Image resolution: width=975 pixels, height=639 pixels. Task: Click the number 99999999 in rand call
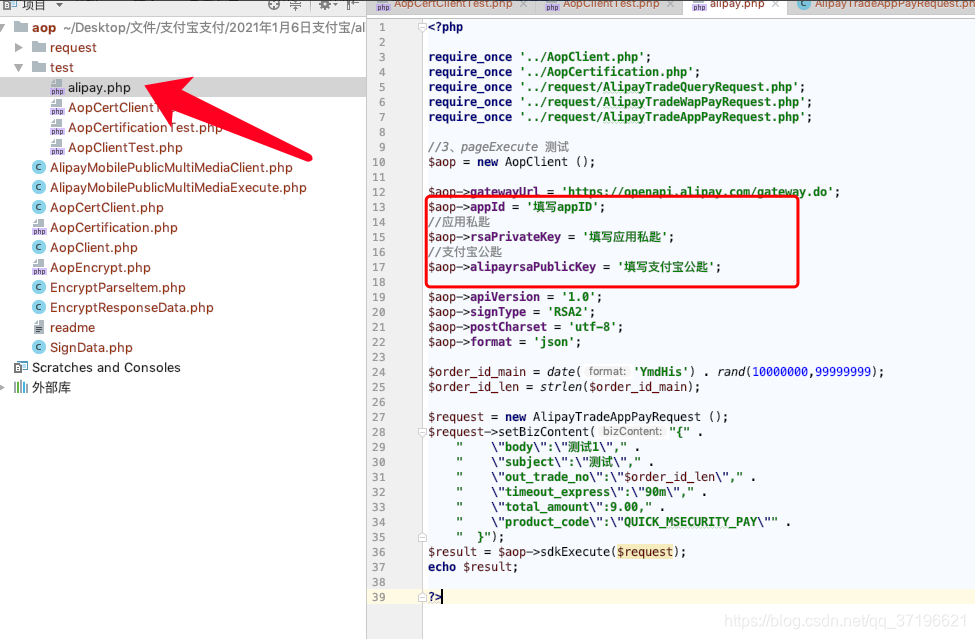coord(843,372)
